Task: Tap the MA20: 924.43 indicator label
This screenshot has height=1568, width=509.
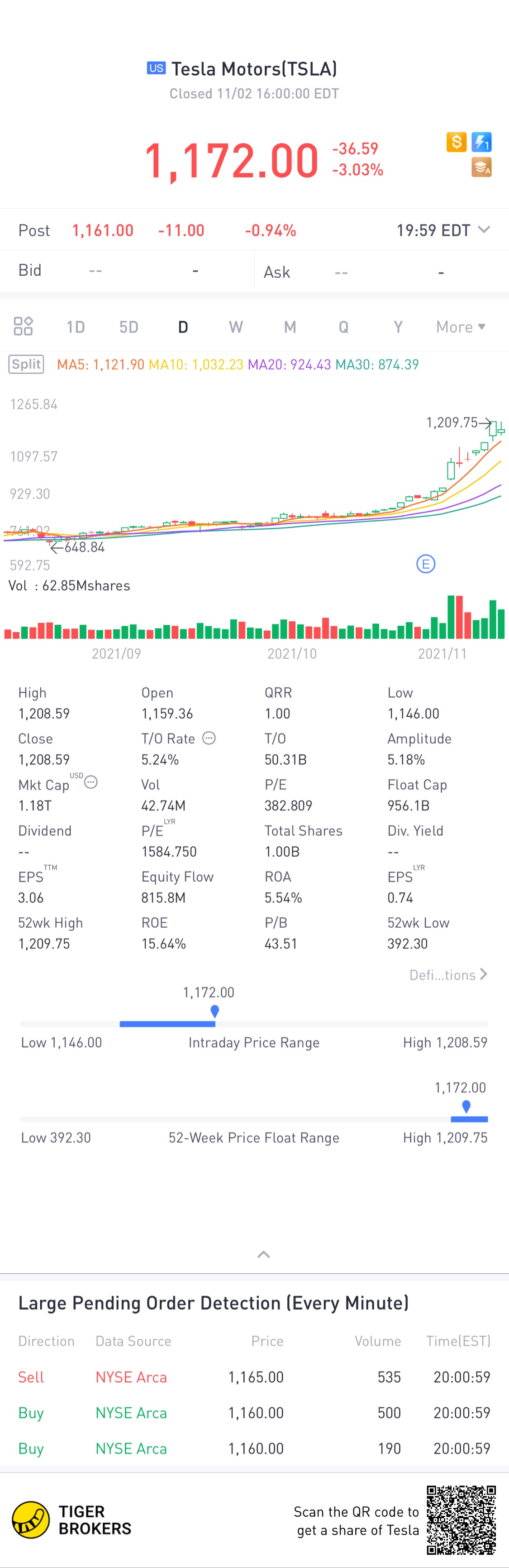Action: point(290,364)
